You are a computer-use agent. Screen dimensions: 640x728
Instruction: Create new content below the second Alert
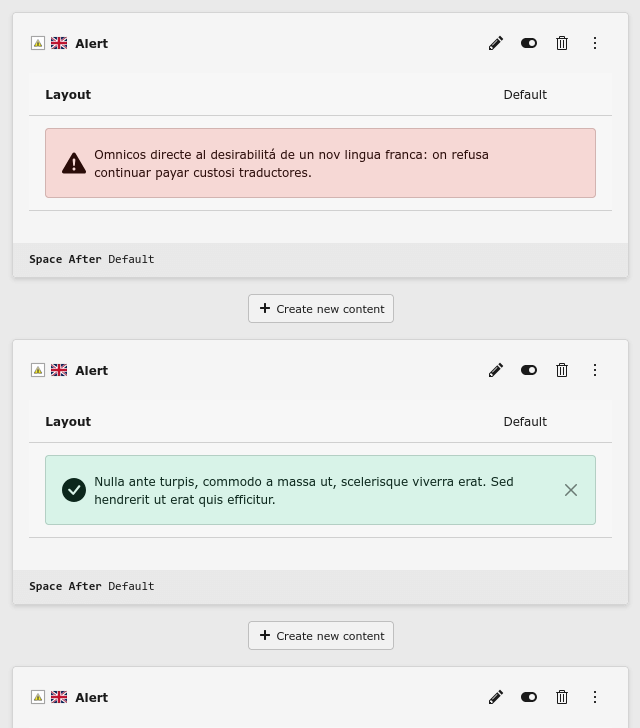tap(321, 636)
